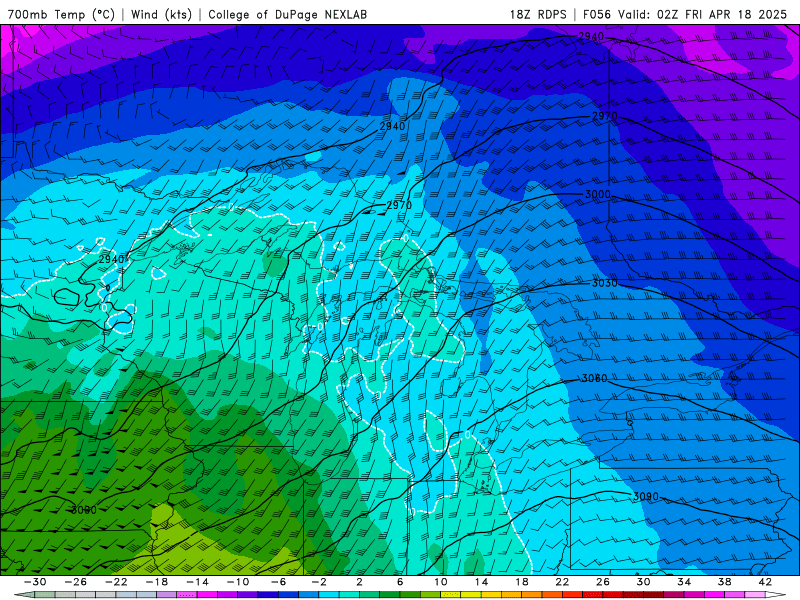The image size is (800, 600).
Task: Click the -22 value on temperature scale
Action: pos(116,582)
